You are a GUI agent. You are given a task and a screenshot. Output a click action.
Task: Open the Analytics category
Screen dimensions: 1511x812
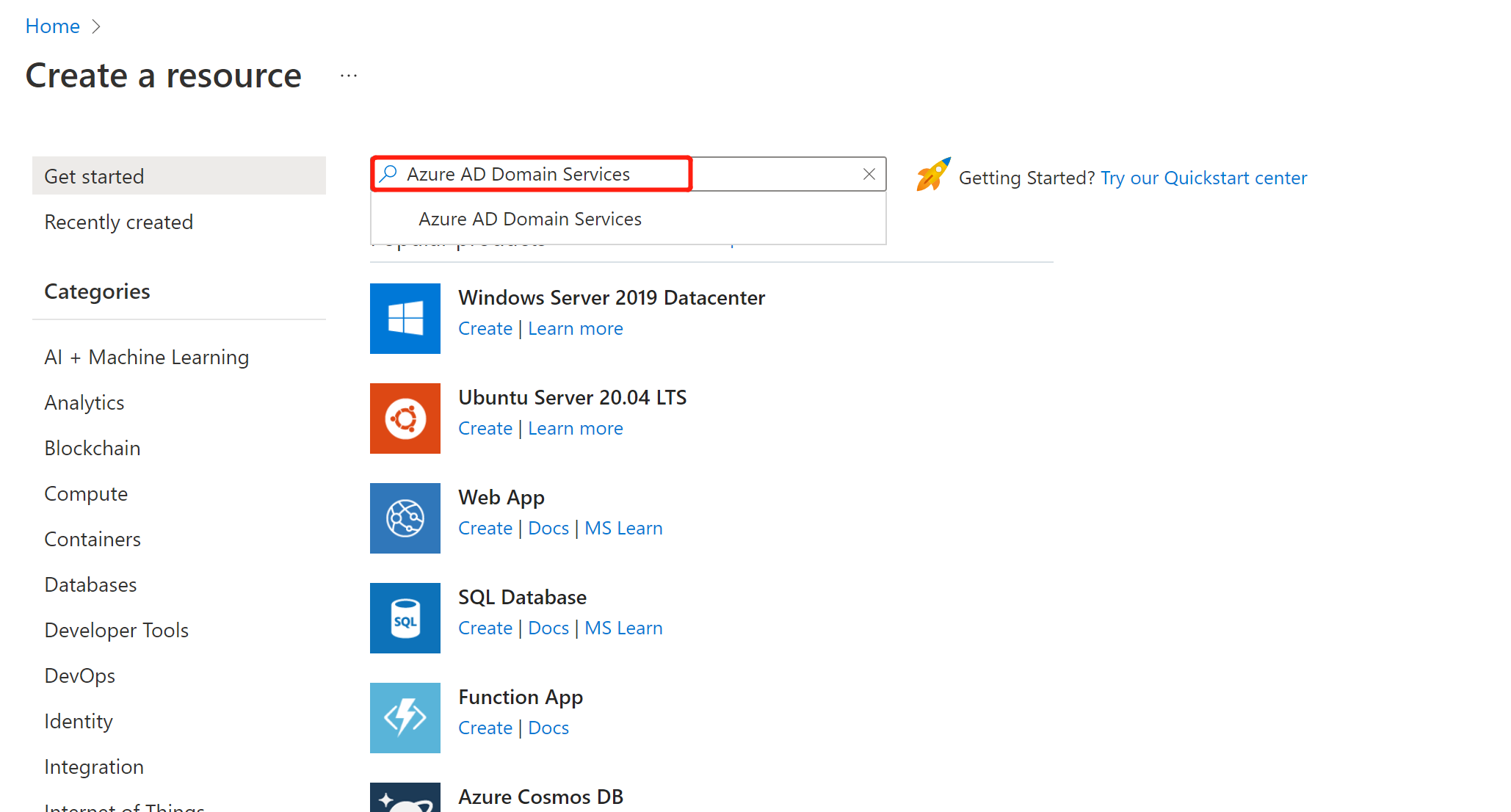click(x=84, y=402)
